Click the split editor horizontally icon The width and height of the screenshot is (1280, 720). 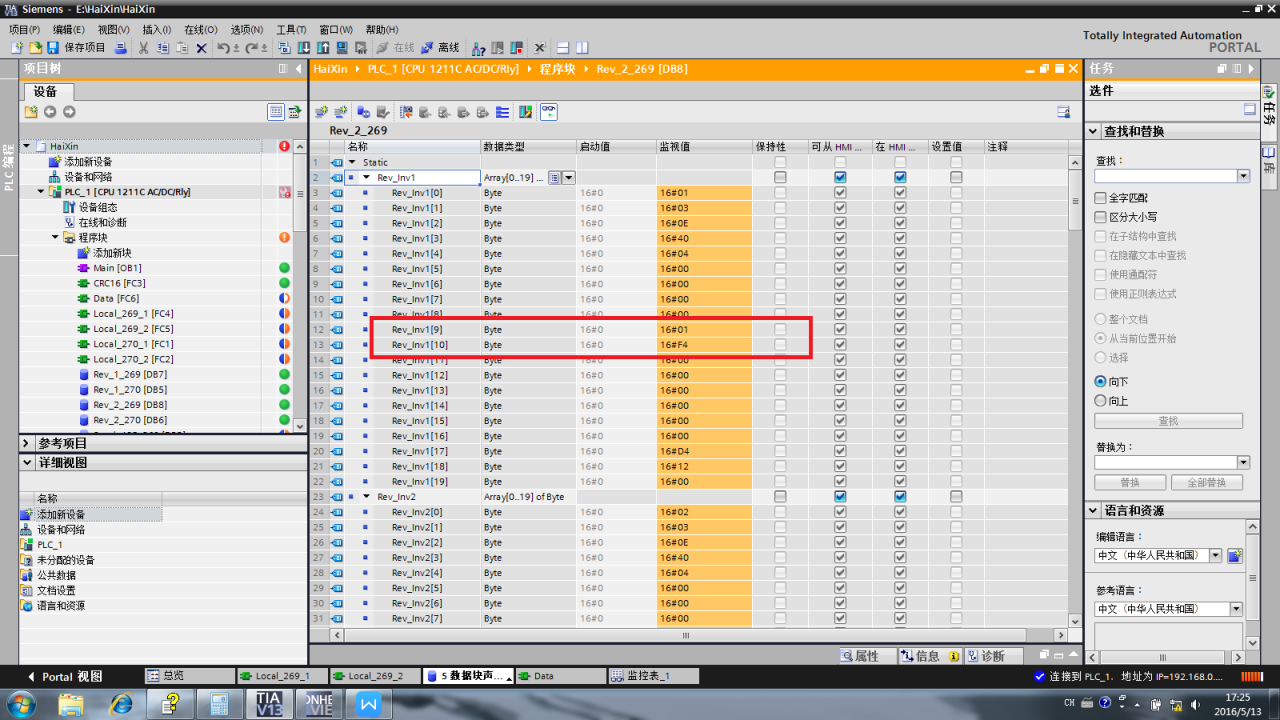(563, 47)
